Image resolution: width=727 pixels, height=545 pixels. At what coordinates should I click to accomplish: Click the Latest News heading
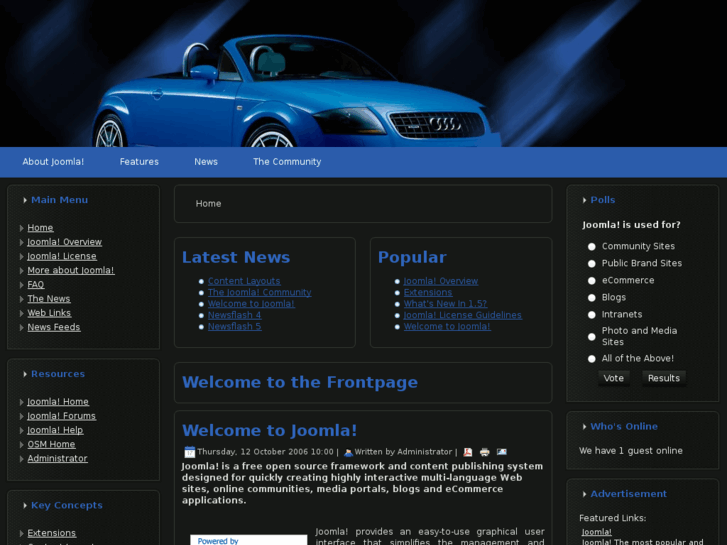click(x=236, y=257)
